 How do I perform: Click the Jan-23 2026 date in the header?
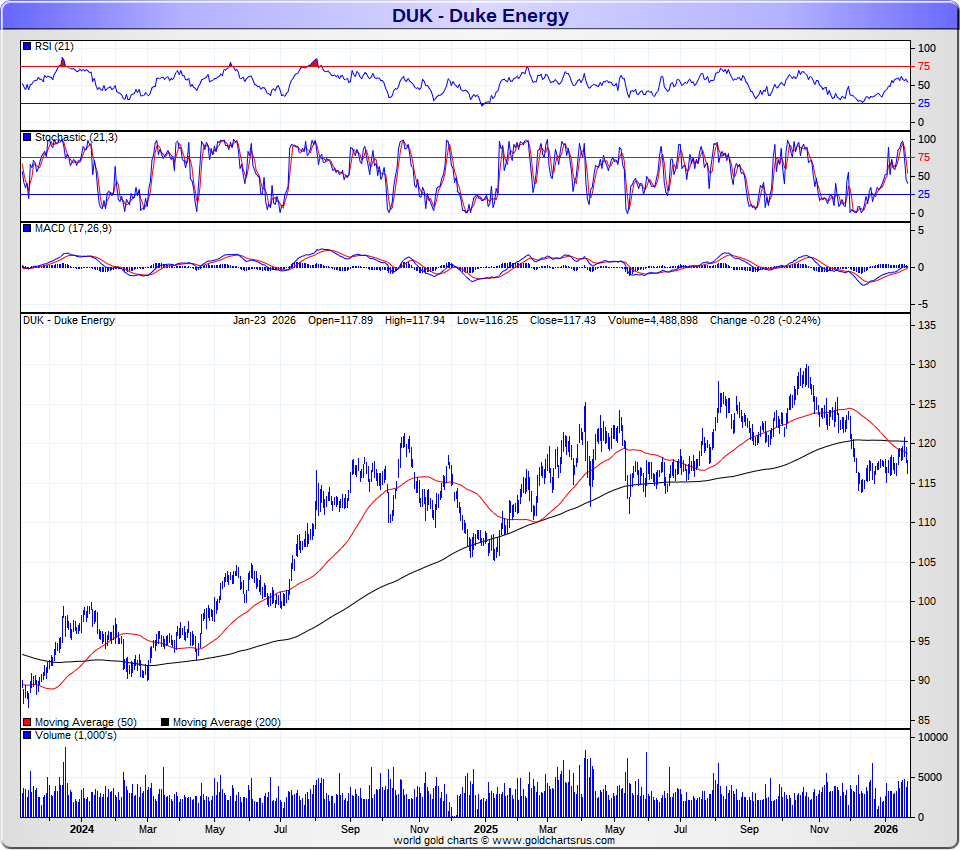264,321
